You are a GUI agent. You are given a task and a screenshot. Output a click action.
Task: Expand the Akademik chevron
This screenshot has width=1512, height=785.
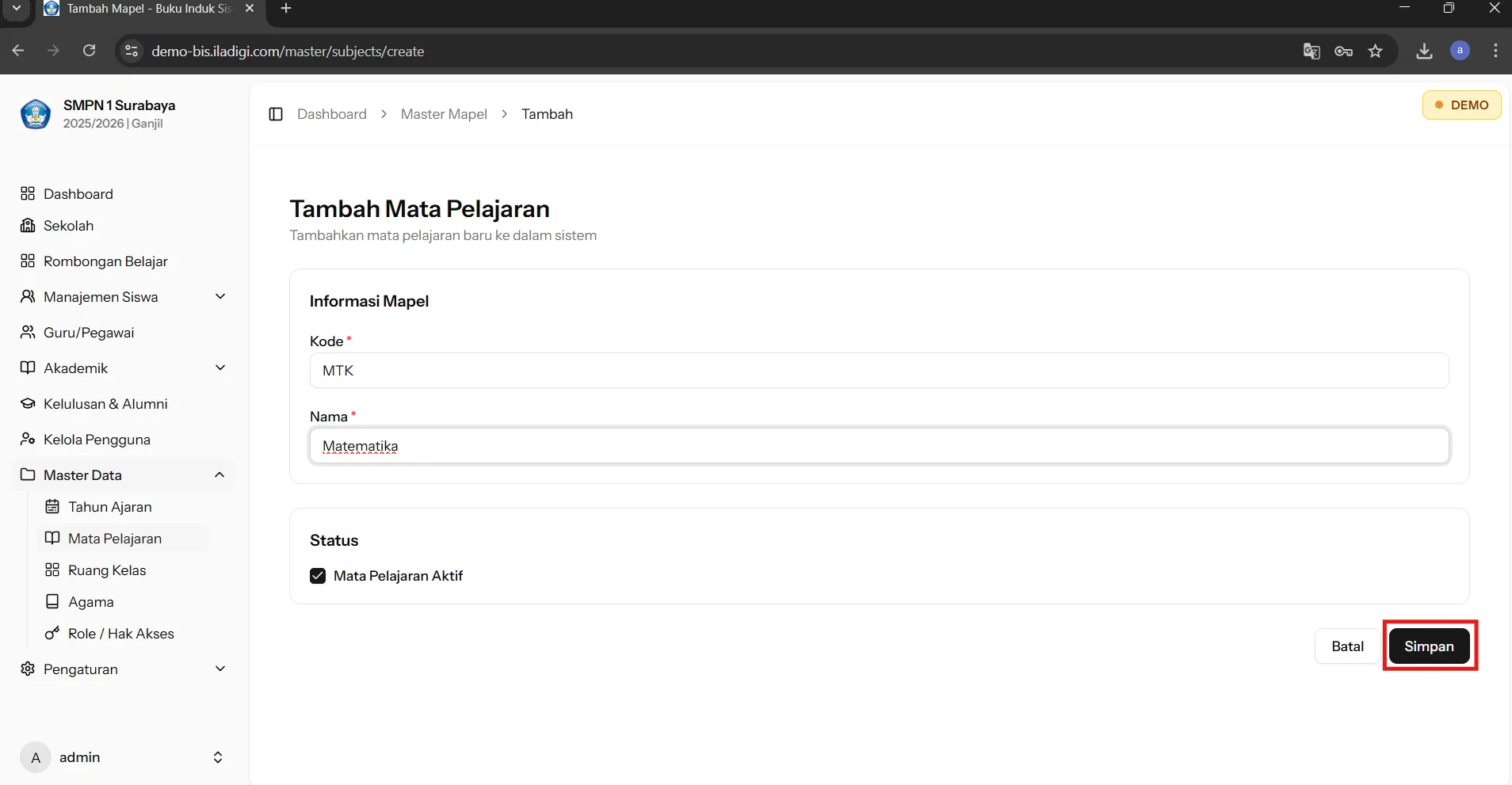220,368
